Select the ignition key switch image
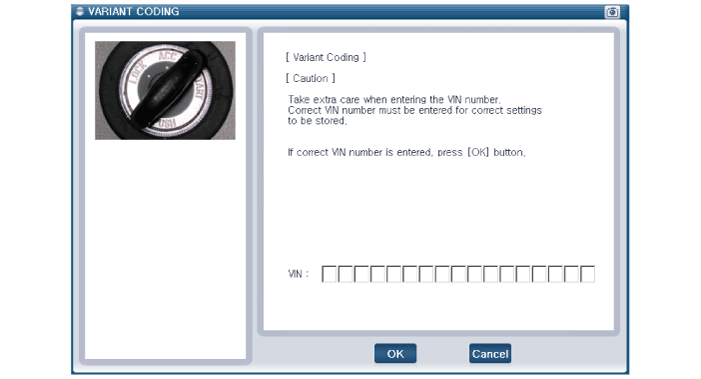 click(165, 90)
